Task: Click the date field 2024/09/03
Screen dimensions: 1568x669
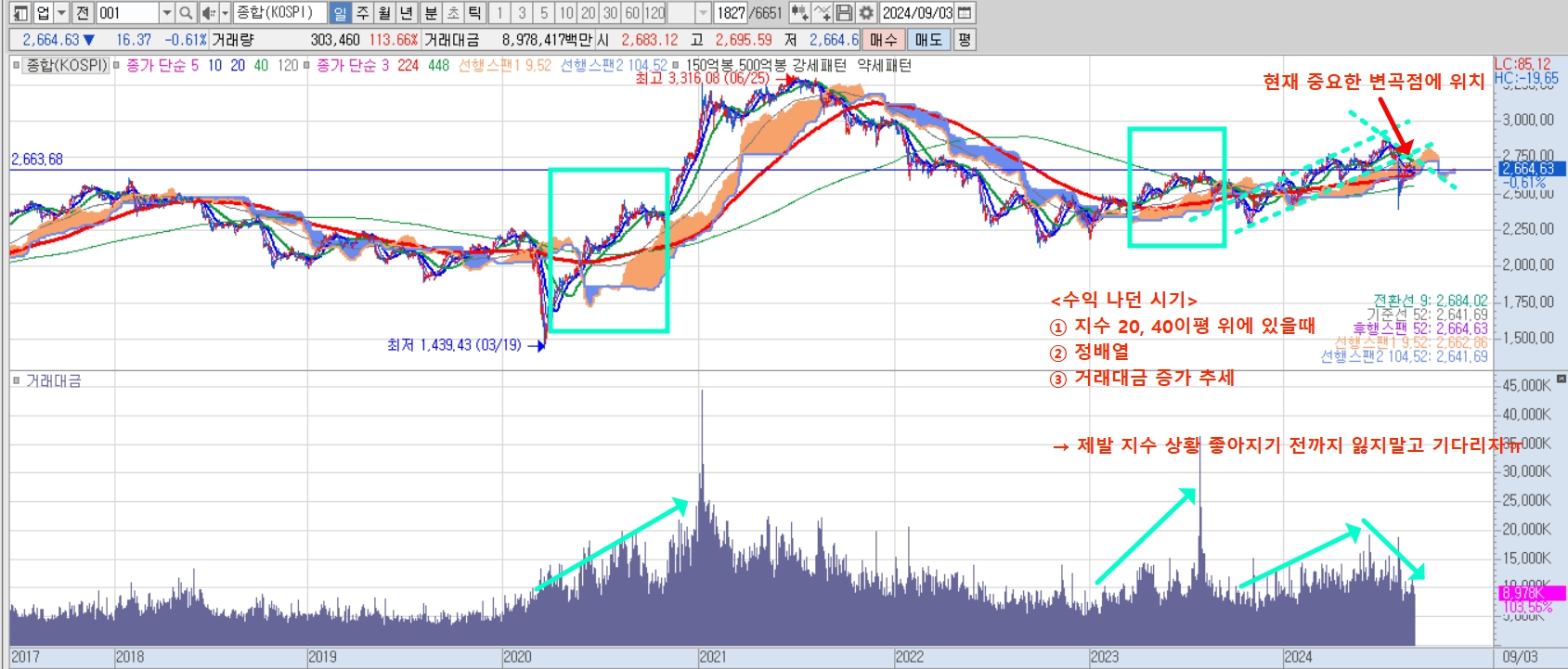Action: 917,13
